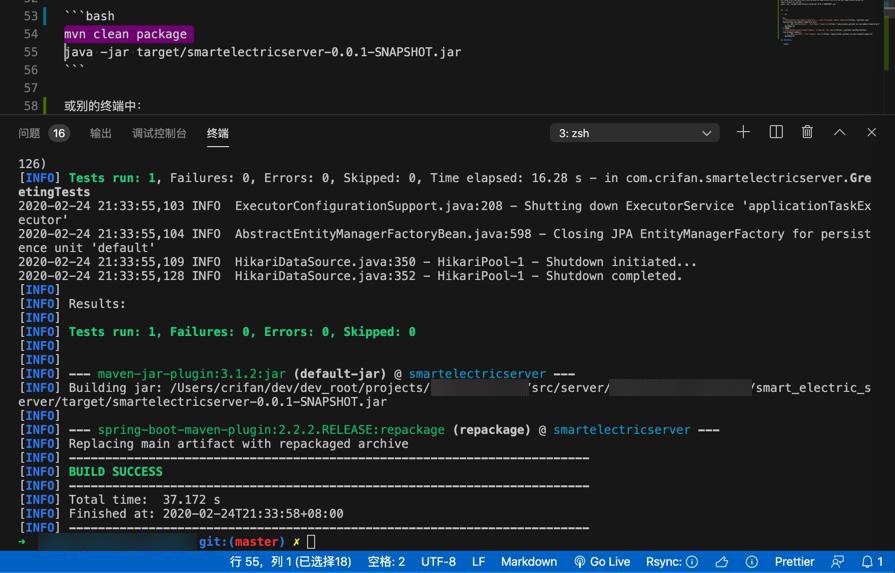Click editor line 'mvn clean package'
Image resolution: width=895 pixels, height=573 pixels.
point(126,34)
